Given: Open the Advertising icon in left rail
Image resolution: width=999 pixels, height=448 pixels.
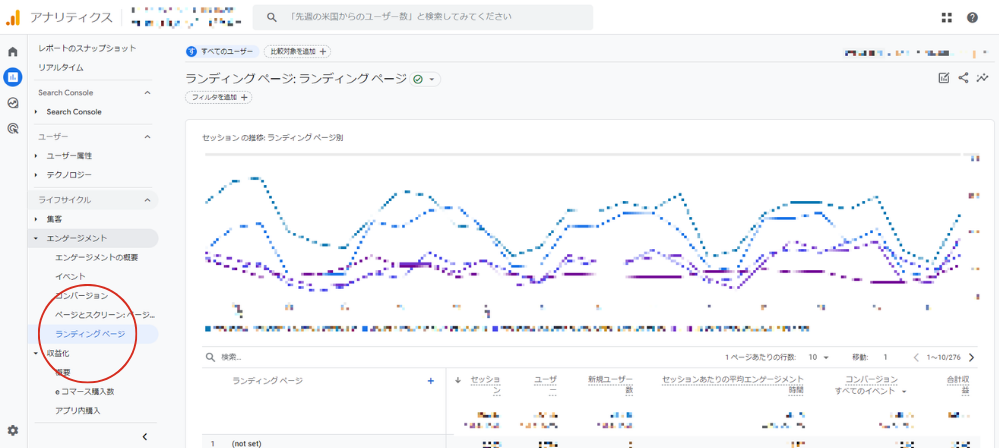Looking at the screenshot, I should (x=13, y=128).
